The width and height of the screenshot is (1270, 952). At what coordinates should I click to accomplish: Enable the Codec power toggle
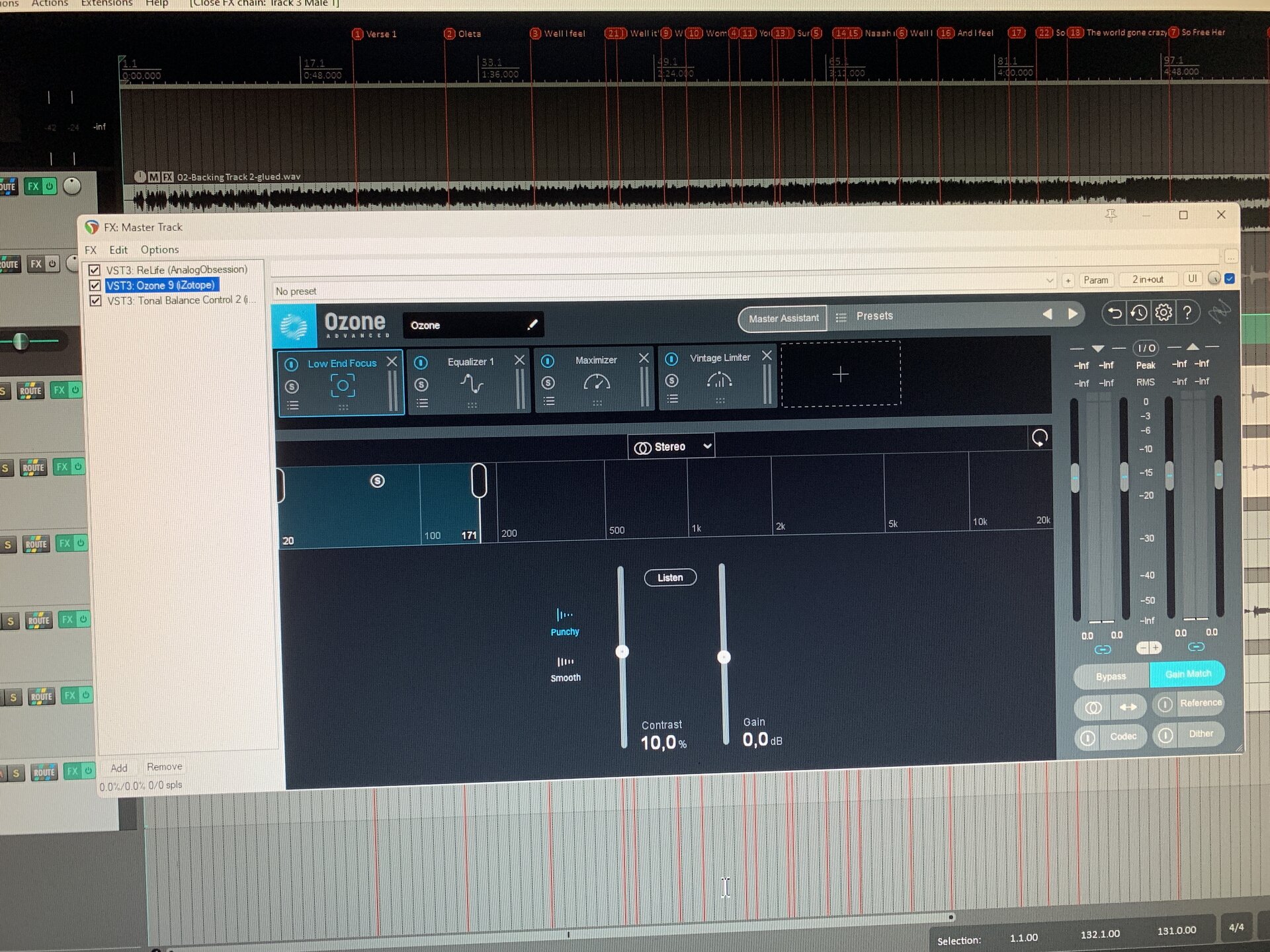point(1087,737)
